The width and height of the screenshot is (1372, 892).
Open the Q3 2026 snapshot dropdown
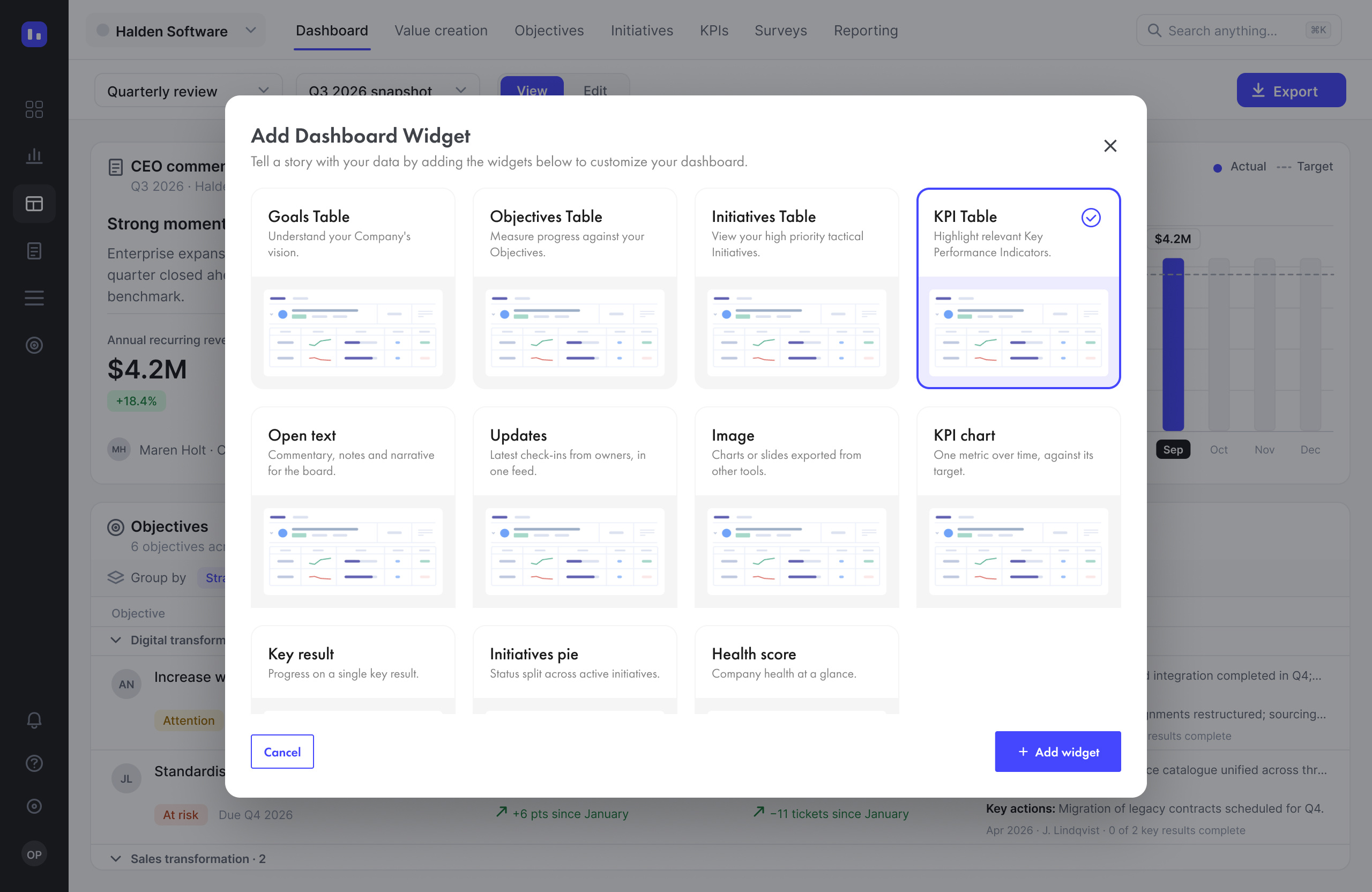pyautogui.click(x=387, y=91)
